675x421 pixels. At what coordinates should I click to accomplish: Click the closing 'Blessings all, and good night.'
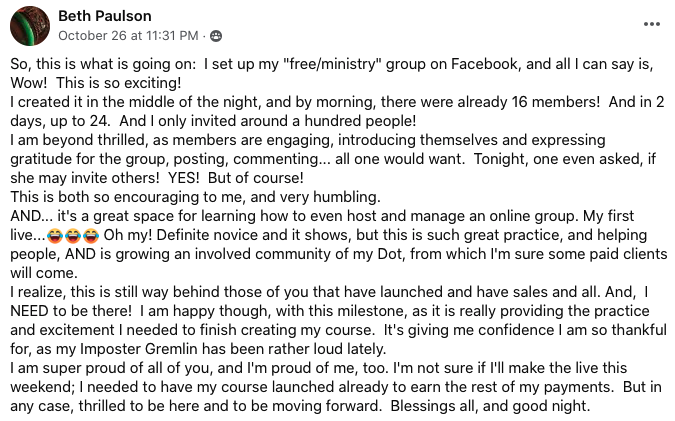(x=490, y=406)
